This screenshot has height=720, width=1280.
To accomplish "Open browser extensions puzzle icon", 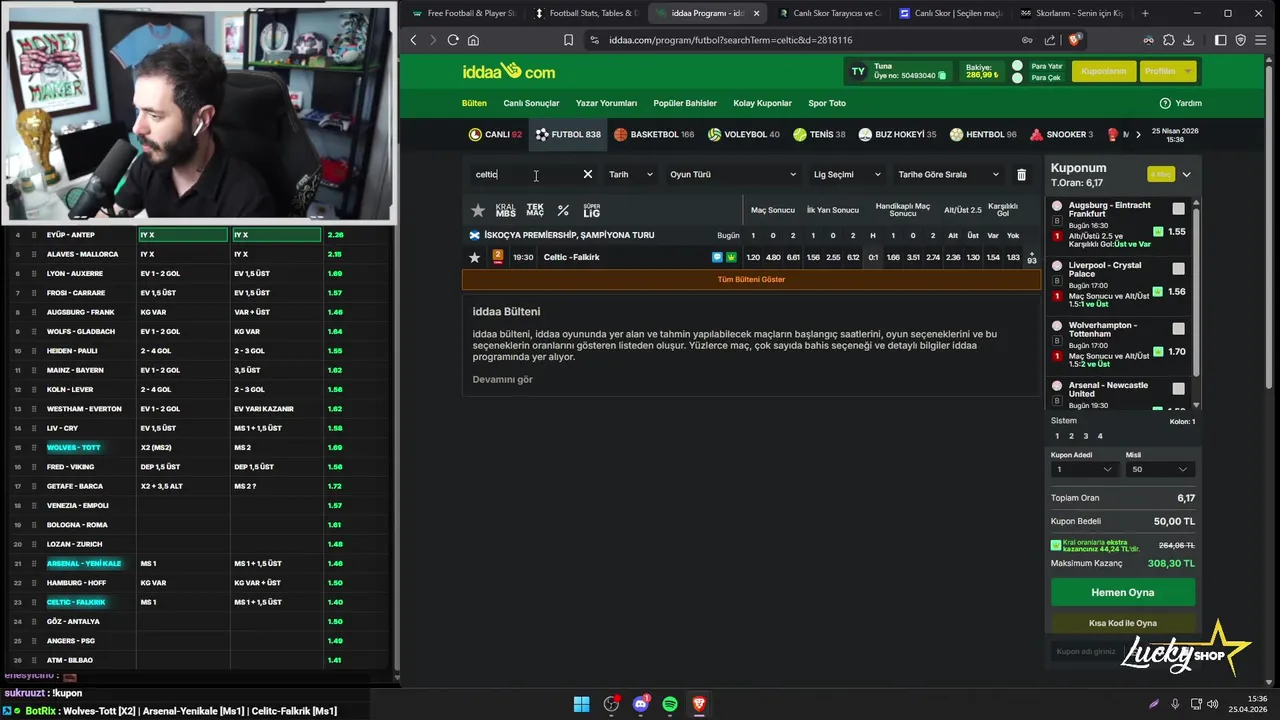I will pyautogui.click(x=1169, y=40).
